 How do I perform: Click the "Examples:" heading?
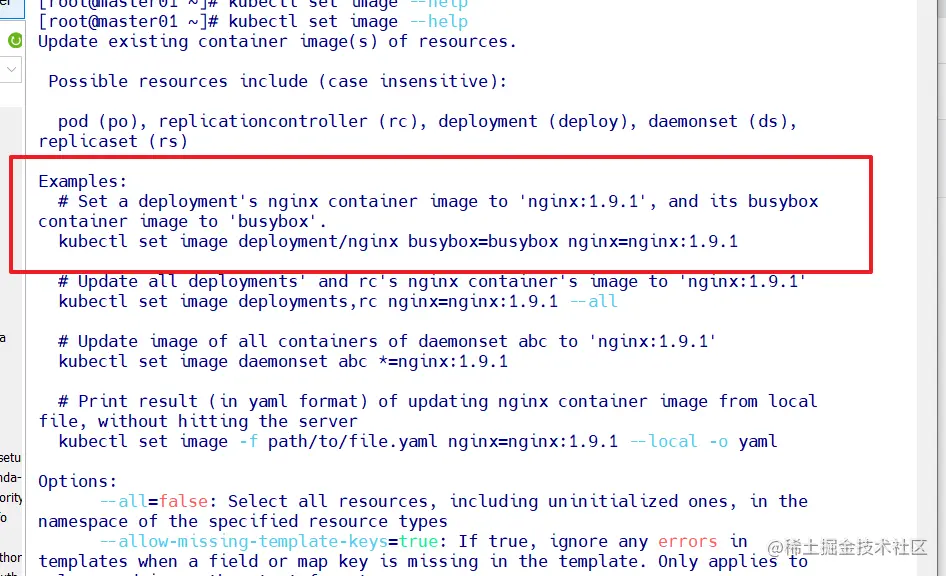[83, 181]
